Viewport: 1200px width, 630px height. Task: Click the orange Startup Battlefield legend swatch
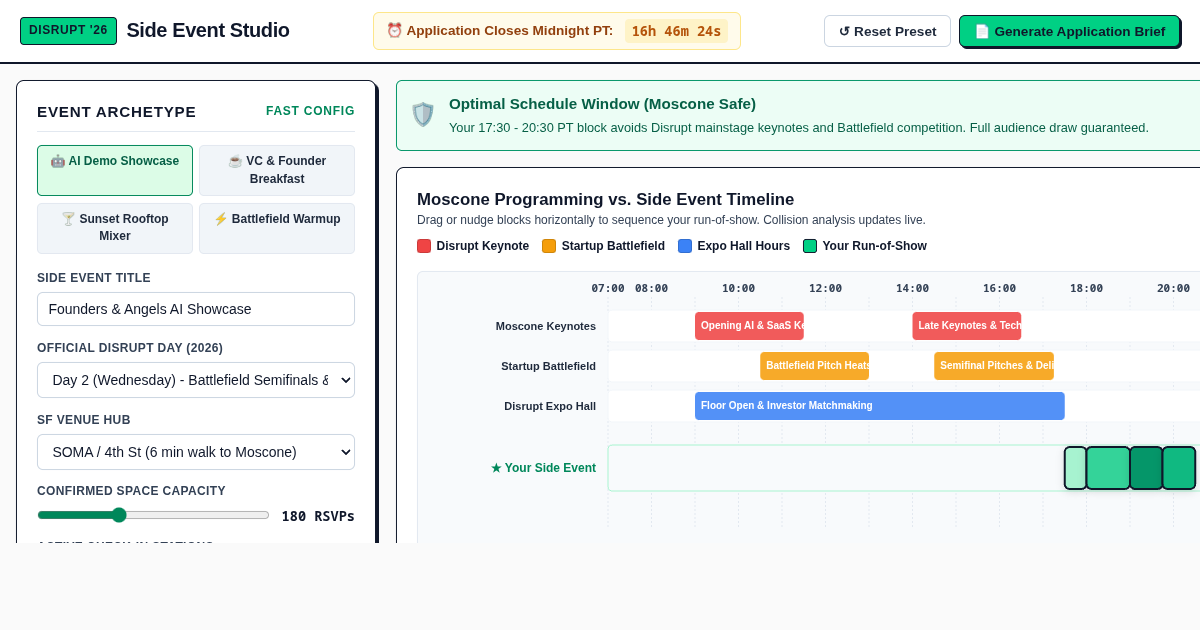coord(549,246)
